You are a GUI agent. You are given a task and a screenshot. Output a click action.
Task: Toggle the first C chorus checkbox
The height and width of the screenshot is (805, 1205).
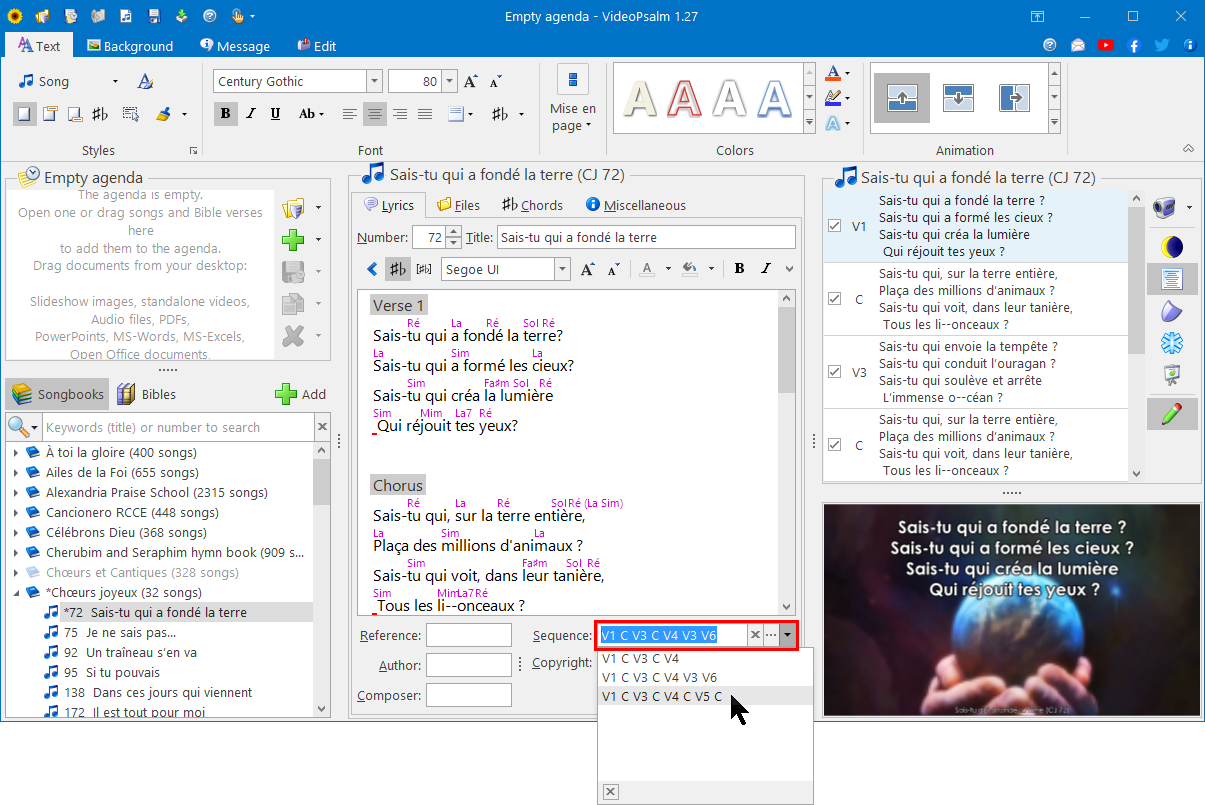tap(835, 299)
